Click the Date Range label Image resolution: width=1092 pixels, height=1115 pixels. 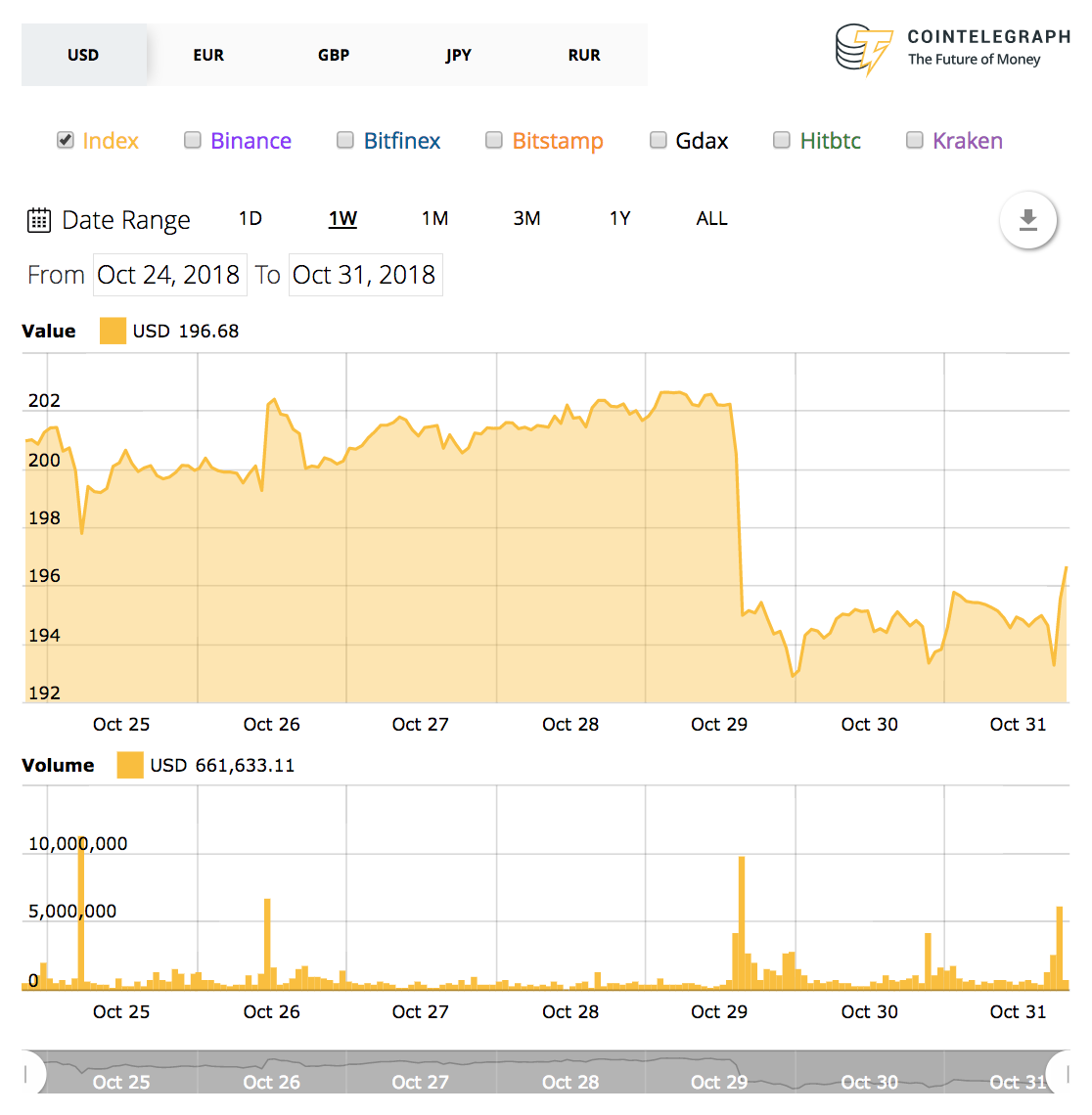click(x=126, y=220)
